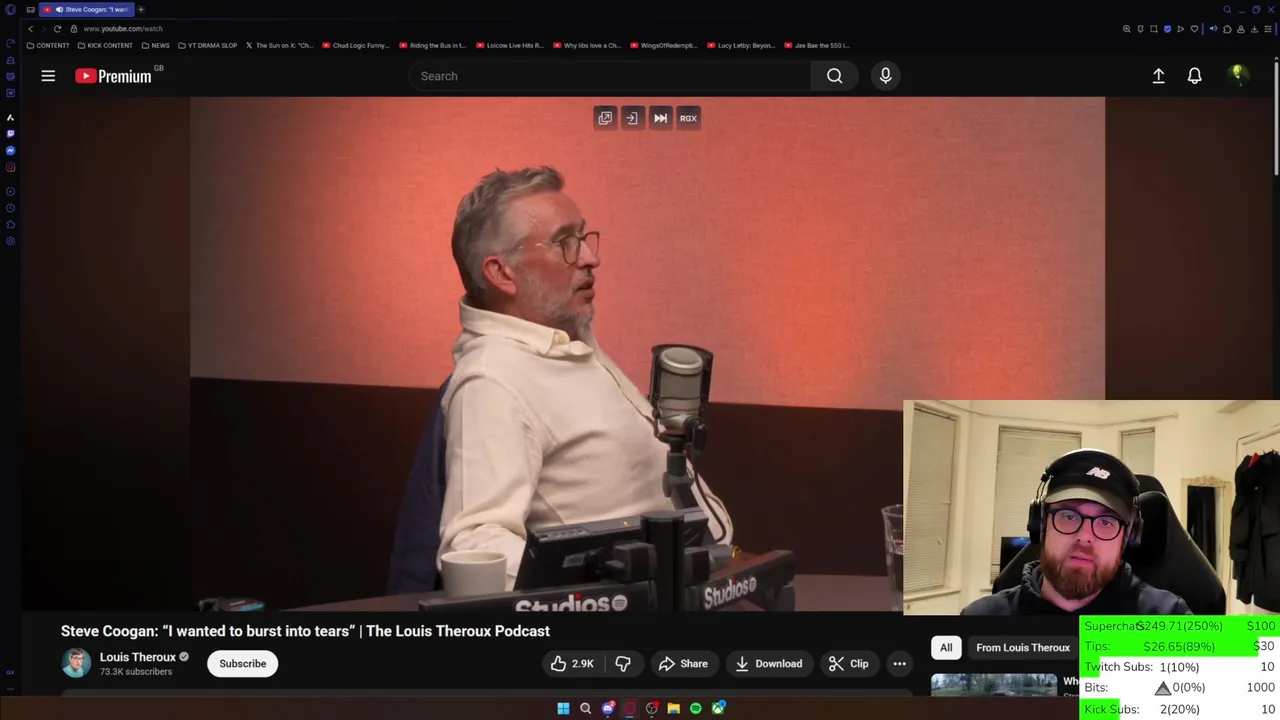The width and height of the screenshot is (1280, 720).
Task: Click the browser toolbar speaker icon
Action: (1214, 29)
